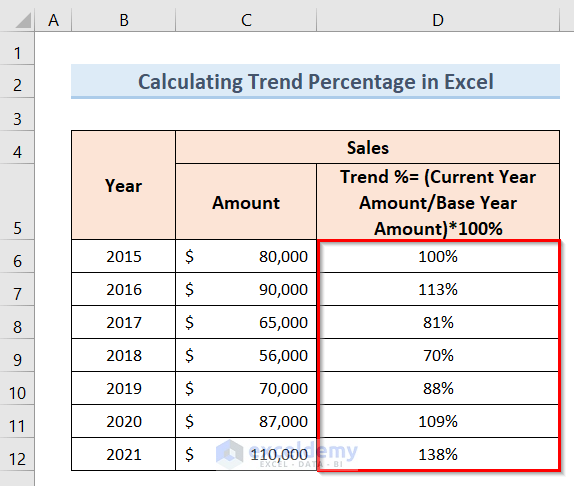Click the amount cell showing 70,000
The width and height of the screenshot is (574, 486).
[246, 388]
